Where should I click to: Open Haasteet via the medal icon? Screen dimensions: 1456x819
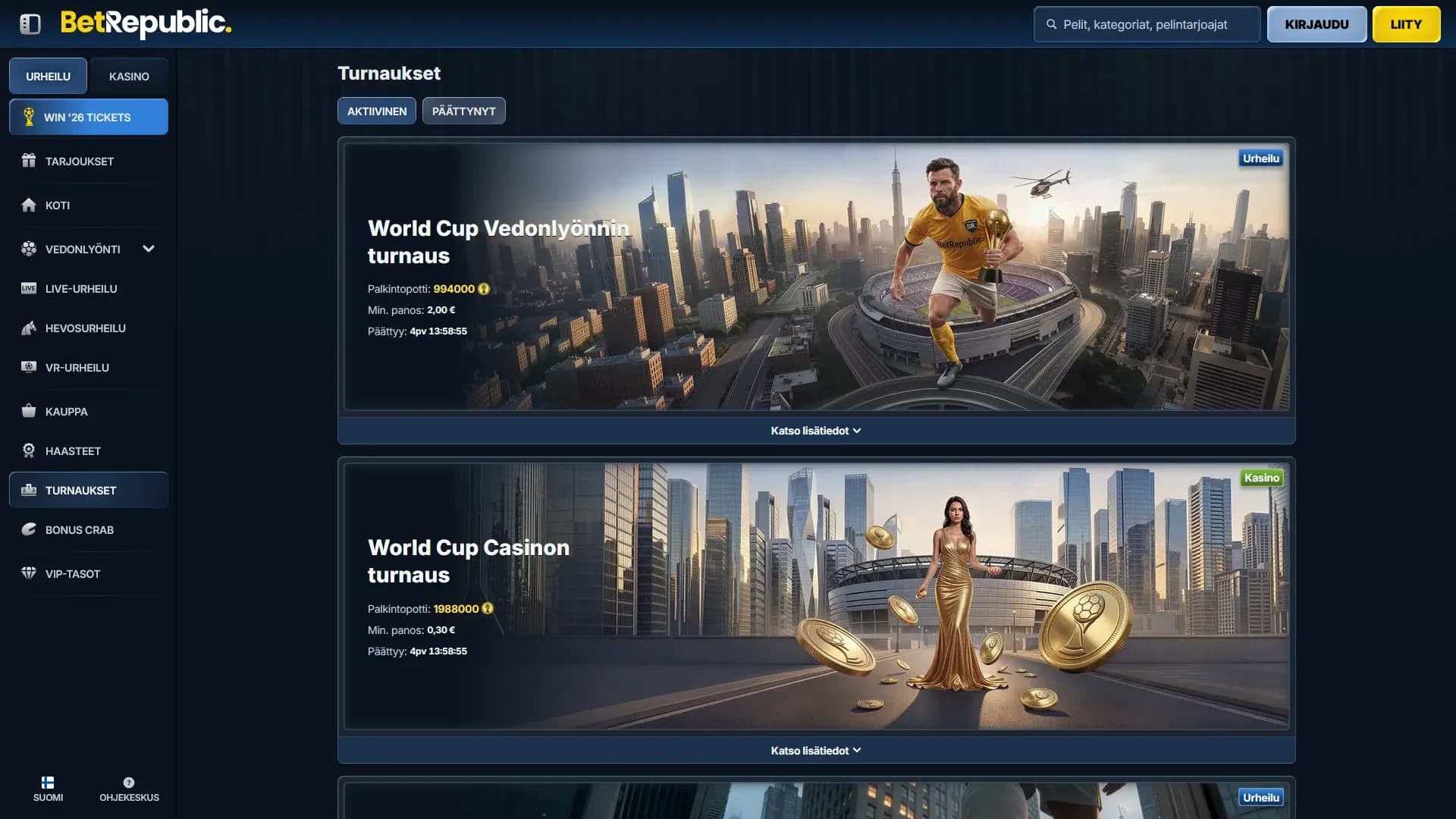pyautogui.click(x=29, y=450)
